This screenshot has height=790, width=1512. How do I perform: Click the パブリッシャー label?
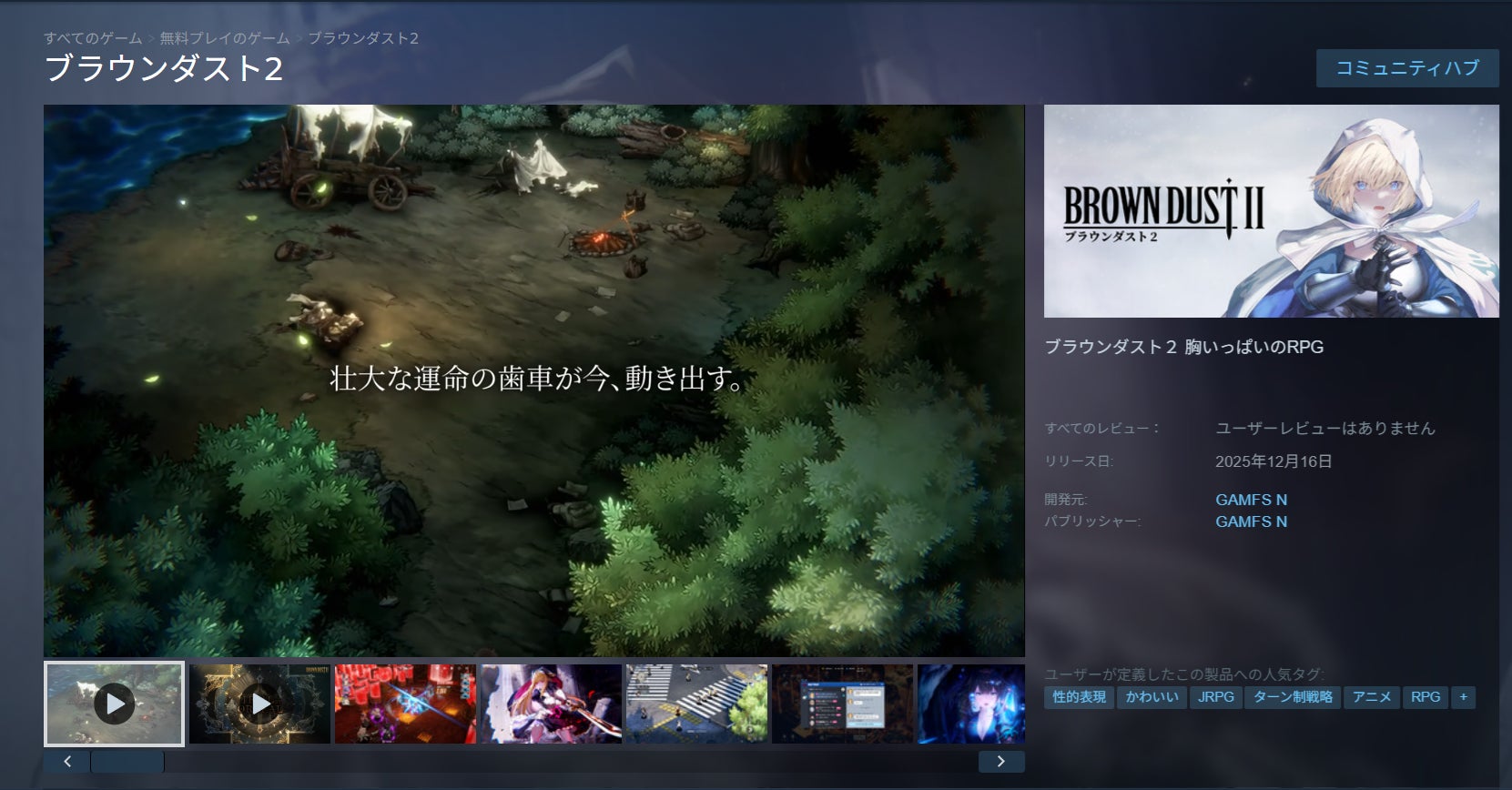pos(1092,522)
